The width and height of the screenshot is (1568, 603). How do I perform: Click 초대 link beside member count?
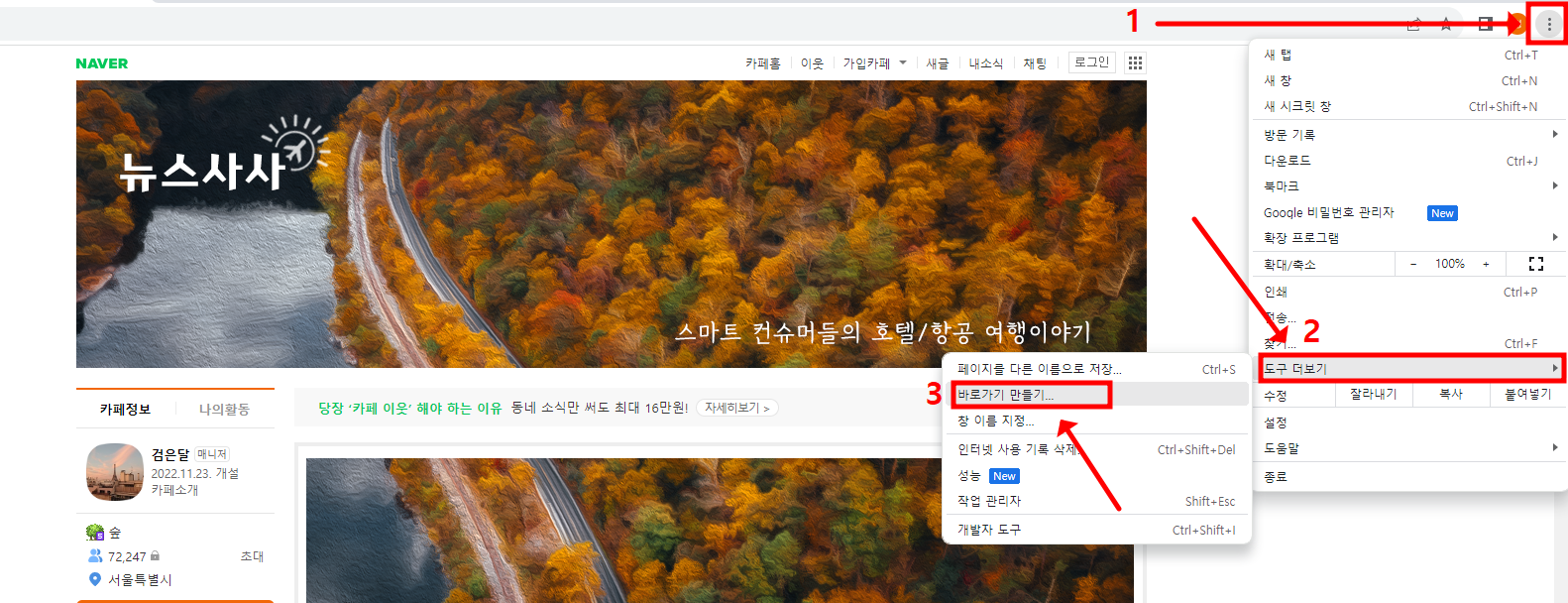pyautogui.click(x=252, y=556)
